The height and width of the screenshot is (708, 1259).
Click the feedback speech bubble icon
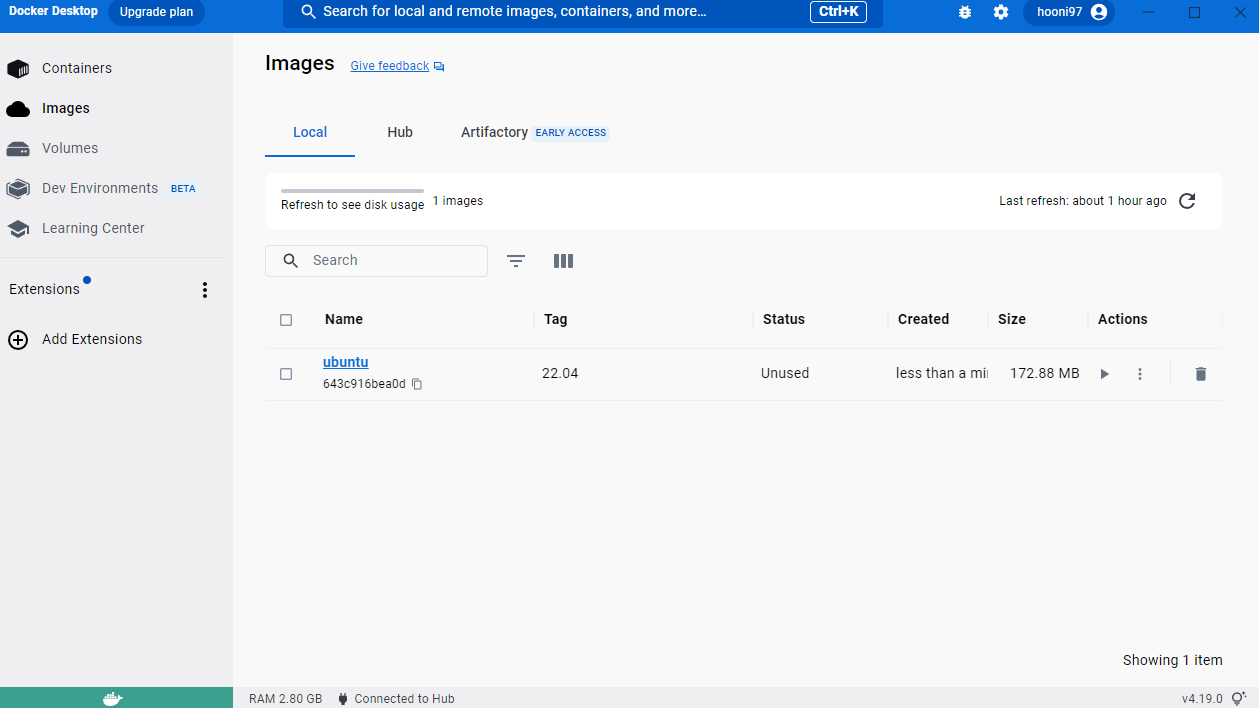click(x=439, y=67)
